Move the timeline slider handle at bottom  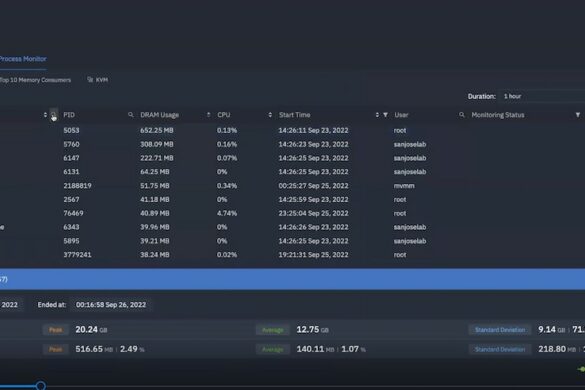(41, 386)
